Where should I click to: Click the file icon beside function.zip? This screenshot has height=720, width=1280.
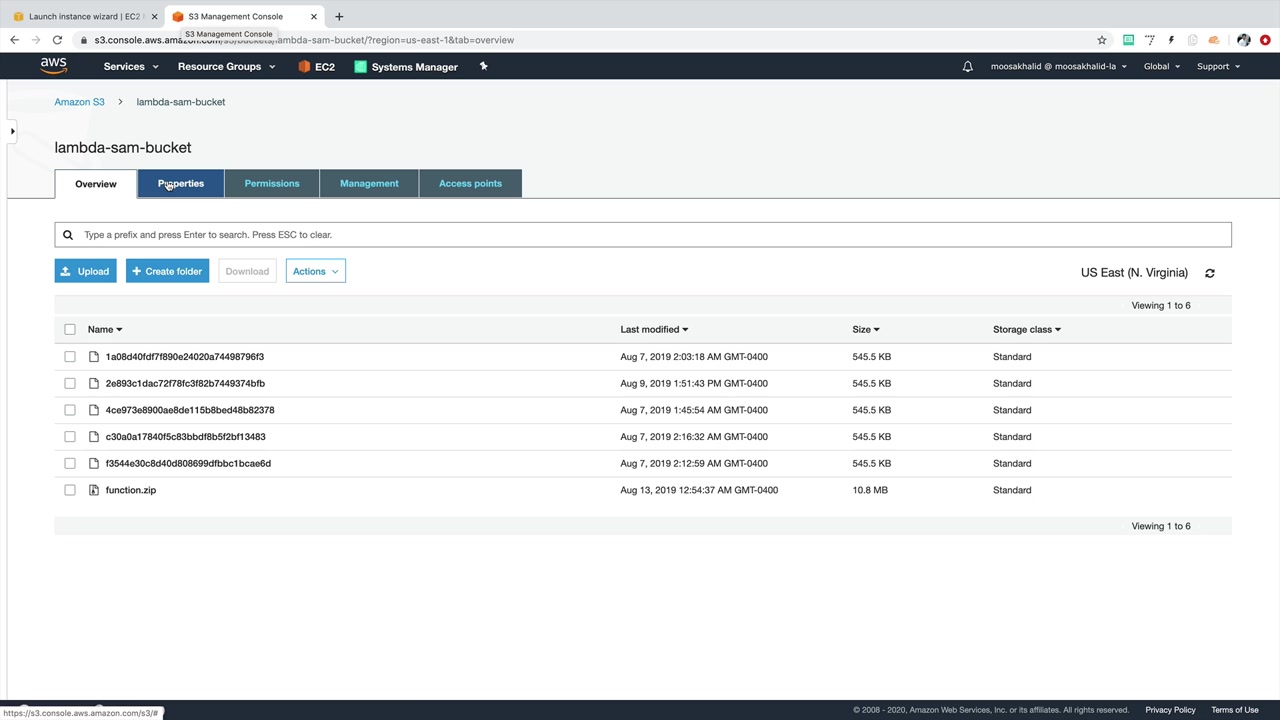pos(94,490)
